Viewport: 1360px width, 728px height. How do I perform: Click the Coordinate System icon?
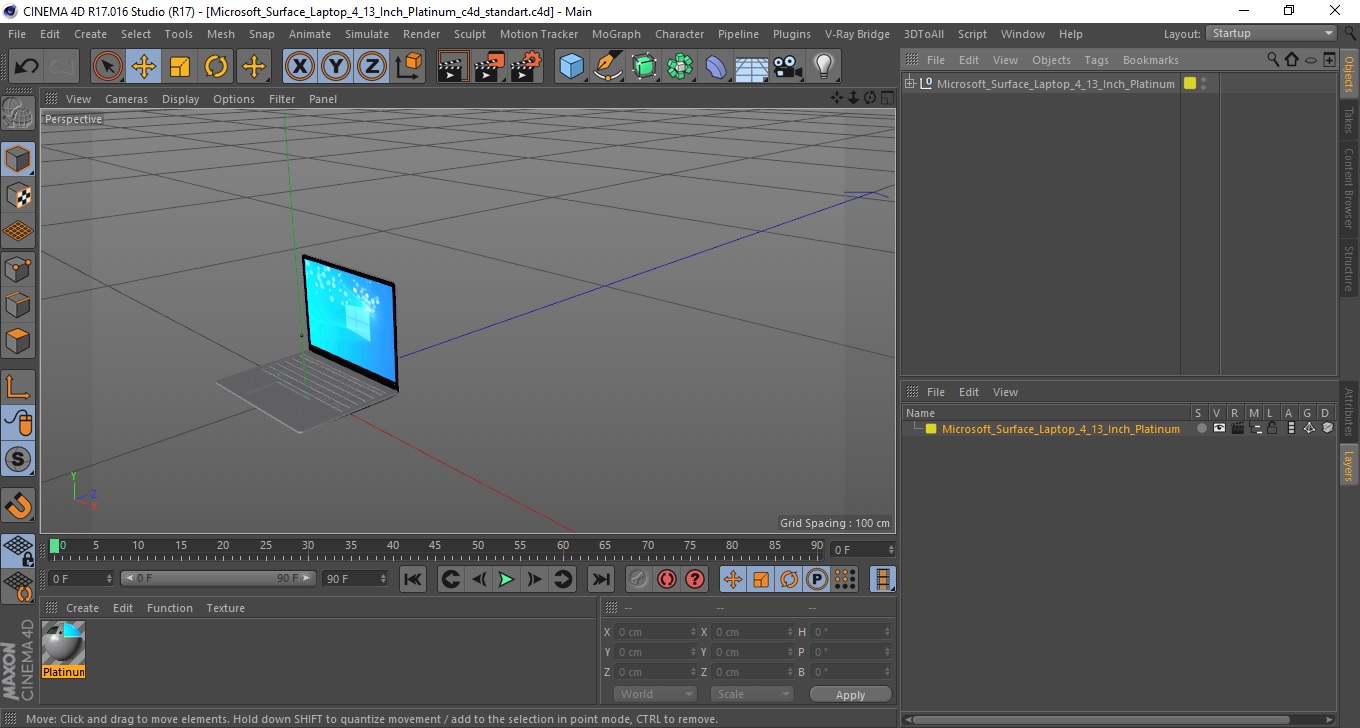408,67
